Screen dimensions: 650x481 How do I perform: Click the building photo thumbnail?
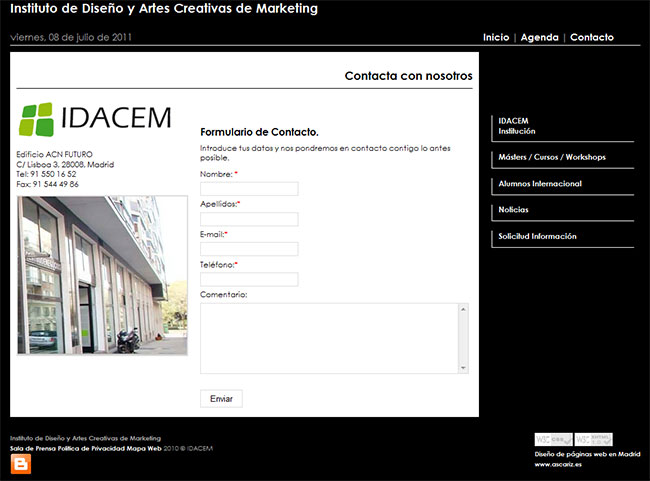pyautogui.click(x=102, y=275)
